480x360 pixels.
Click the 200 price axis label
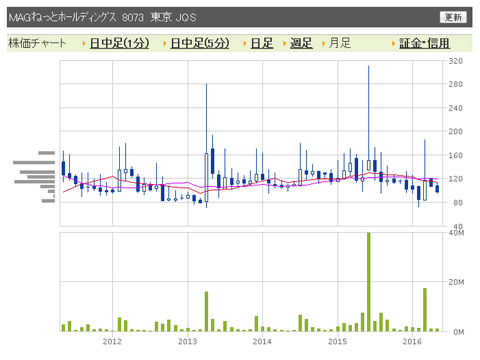click(x=456, y=131)
